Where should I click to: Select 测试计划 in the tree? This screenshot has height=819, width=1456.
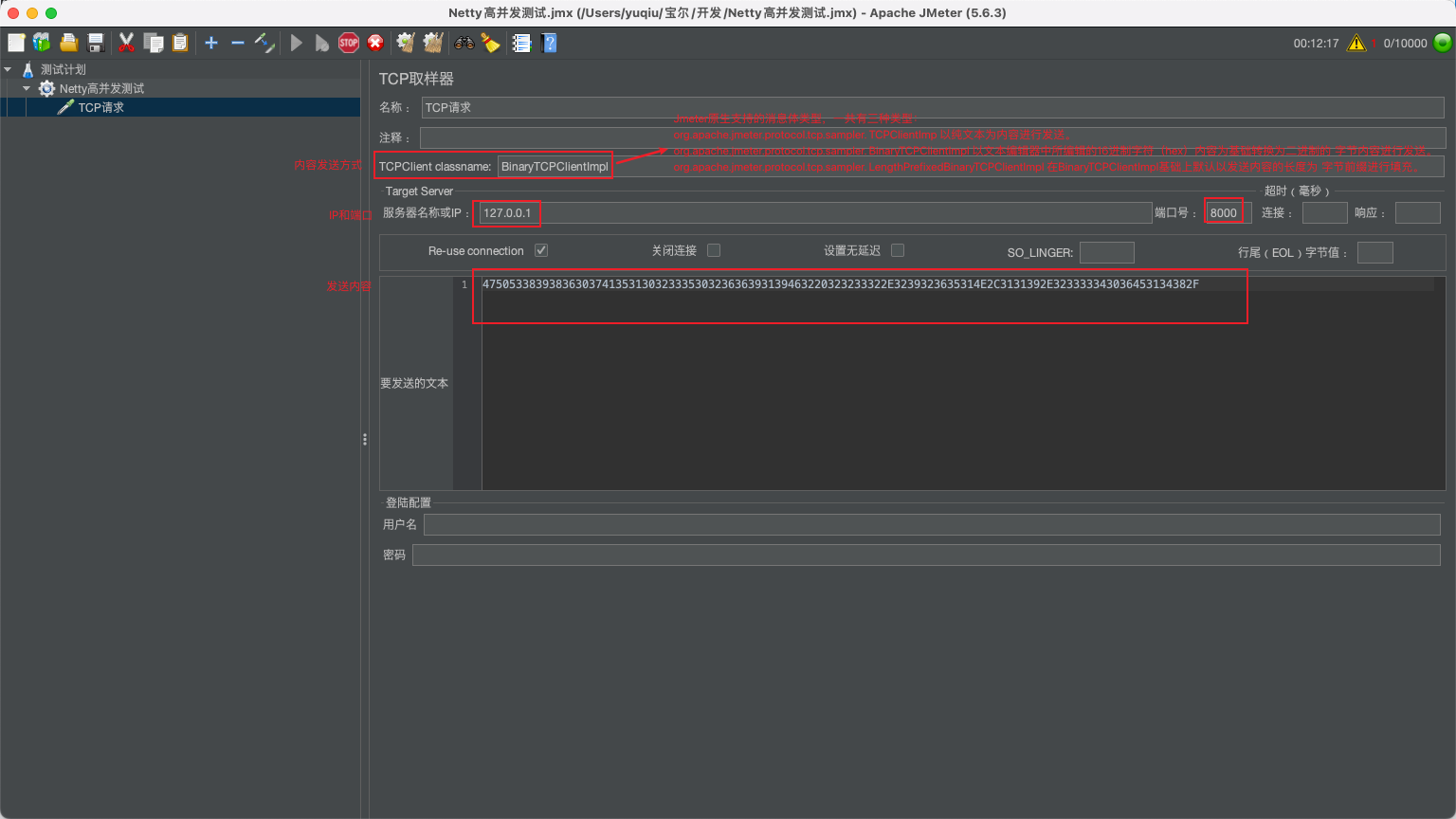pyautogui.click(x=63, y=69)
